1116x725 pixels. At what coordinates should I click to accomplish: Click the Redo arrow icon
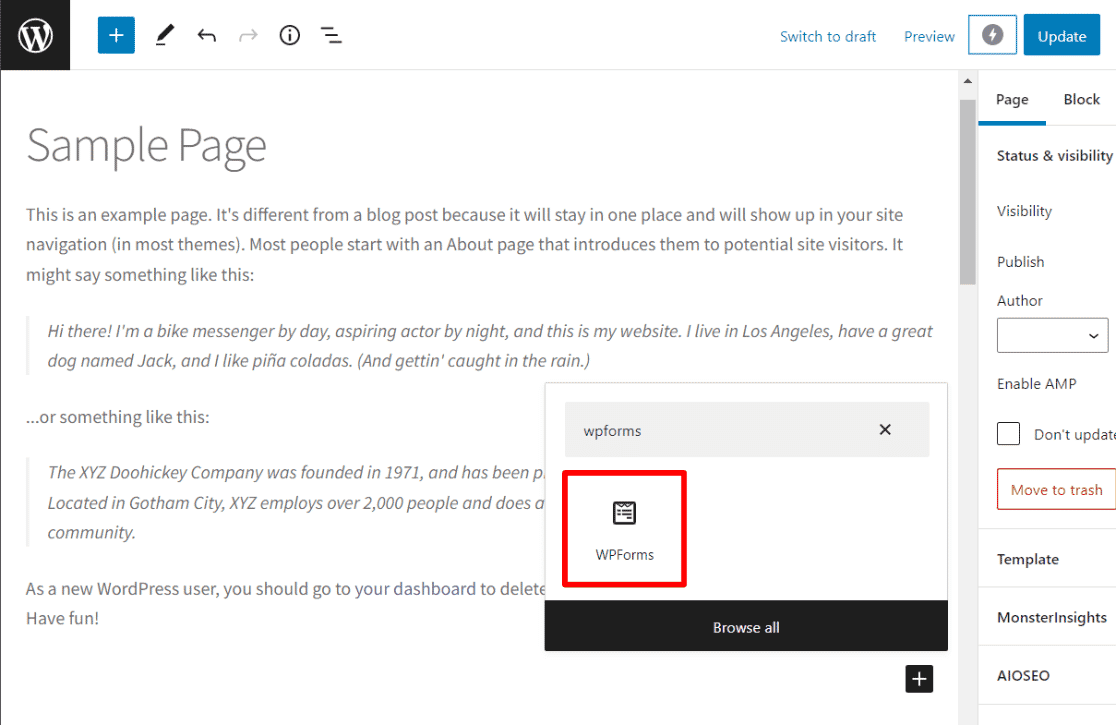pos(247,34)
